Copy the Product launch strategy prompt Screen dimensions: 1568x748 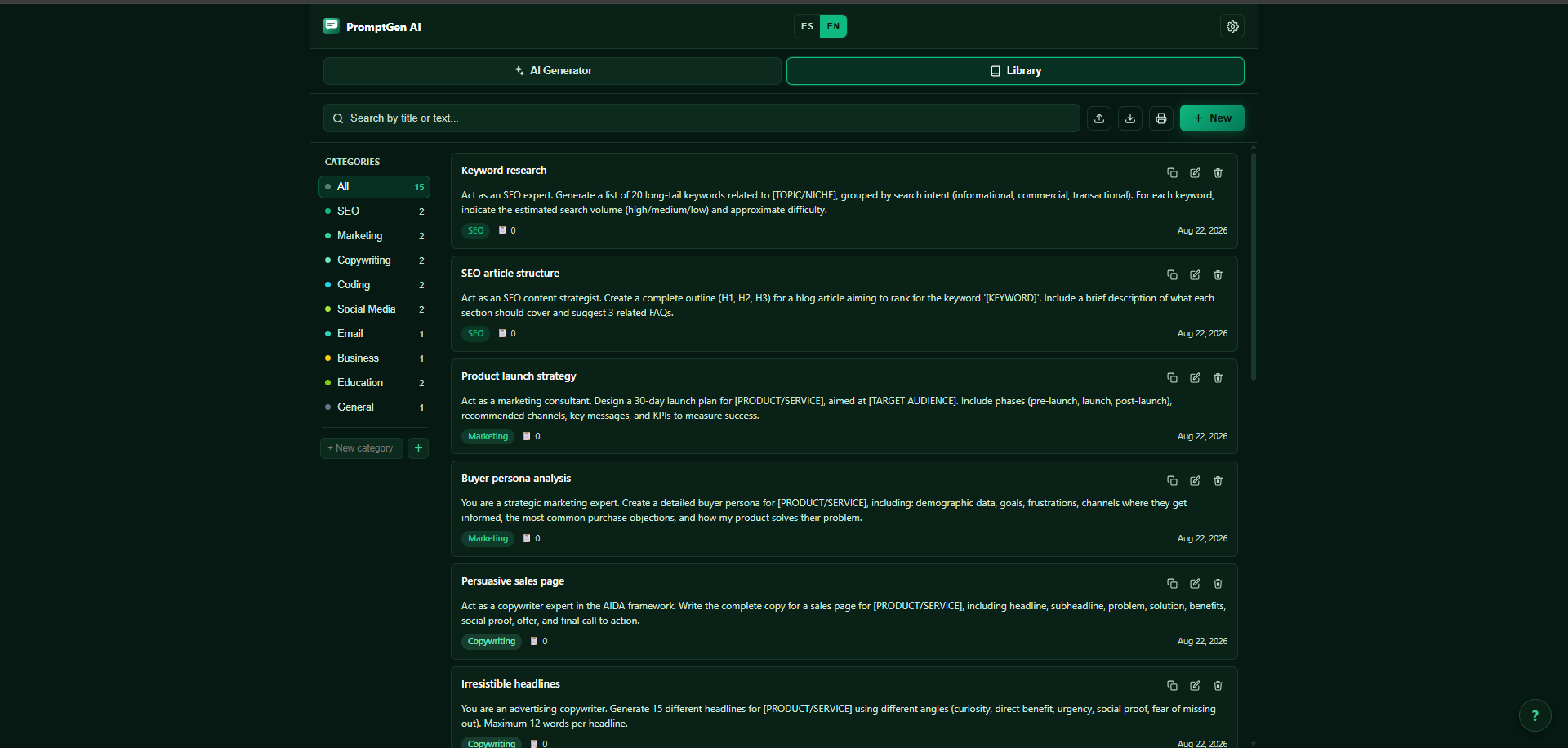(x=1172, y=378)
